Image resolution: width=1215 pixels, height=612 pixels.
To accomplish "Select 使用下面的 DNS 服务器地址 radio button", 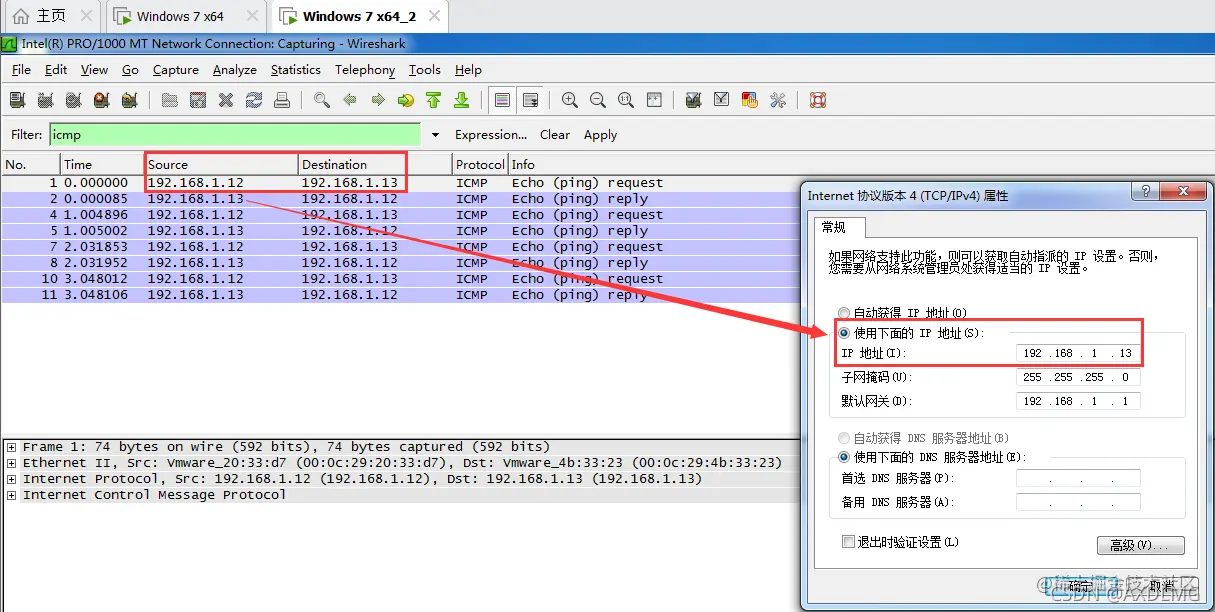I will [x=845, y=457].
